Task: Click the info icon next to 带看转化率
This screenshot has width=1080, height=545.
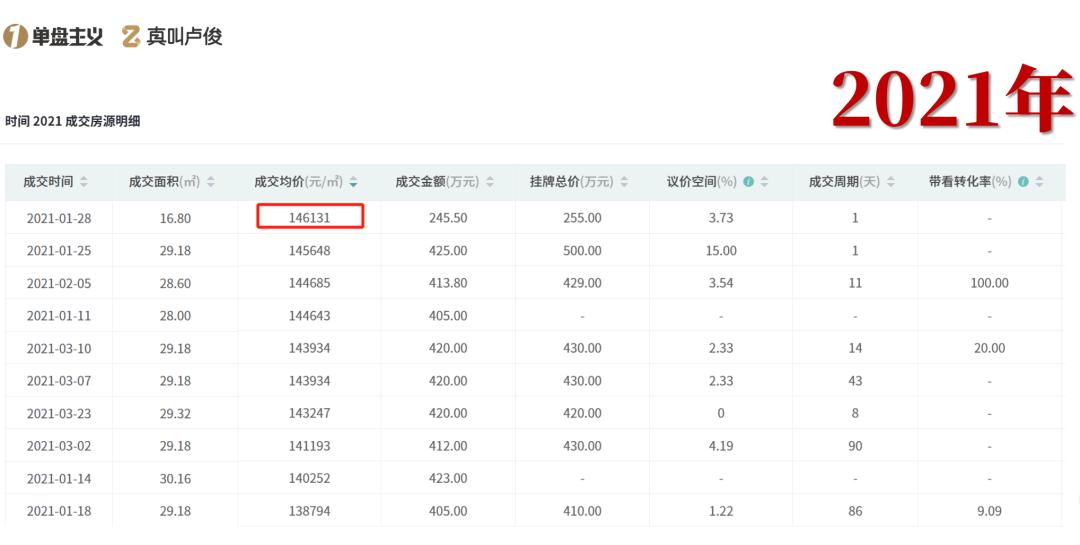Action: [1024, 182]
